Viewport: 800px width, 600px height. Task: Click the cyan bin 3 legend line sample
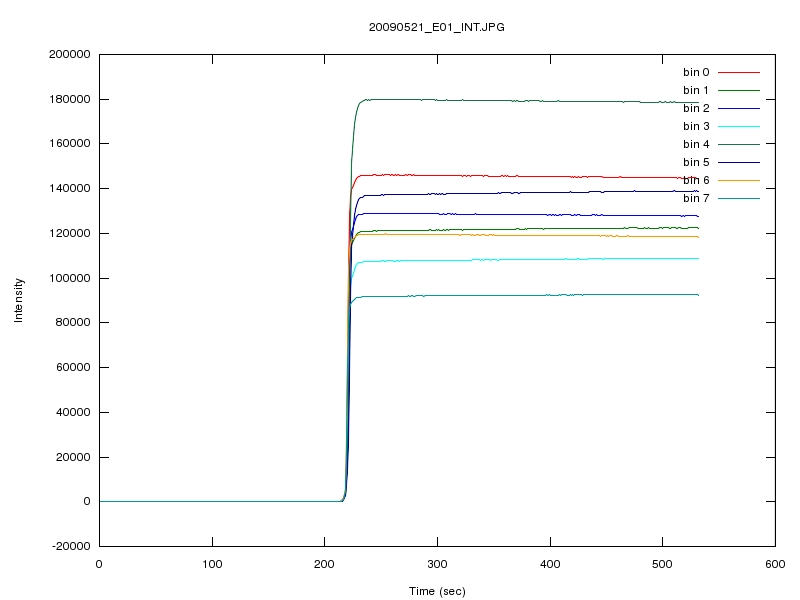pos(739,127)
